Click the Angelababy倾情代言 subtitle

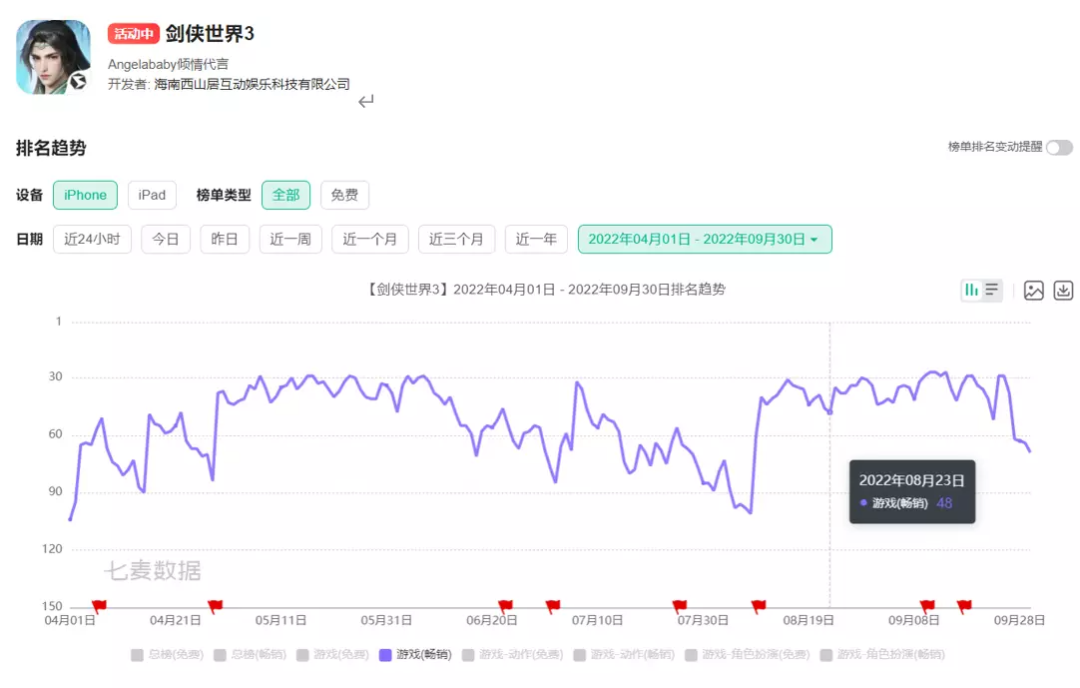pos(168,64)
